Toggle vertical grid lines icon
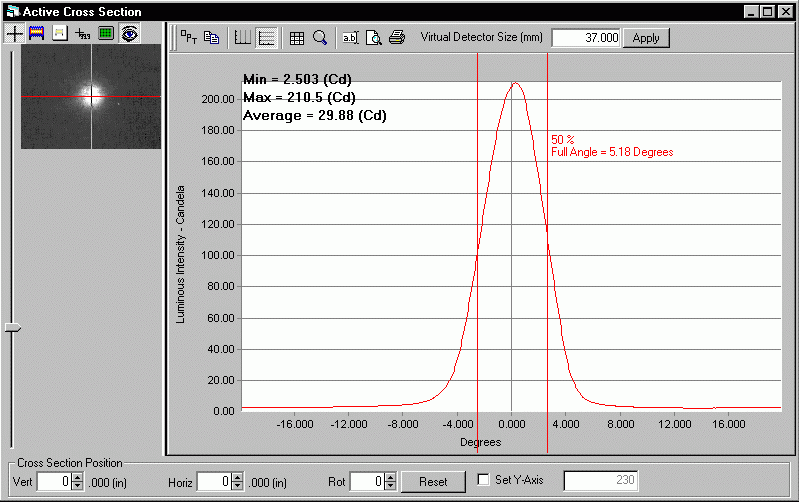 243,38
